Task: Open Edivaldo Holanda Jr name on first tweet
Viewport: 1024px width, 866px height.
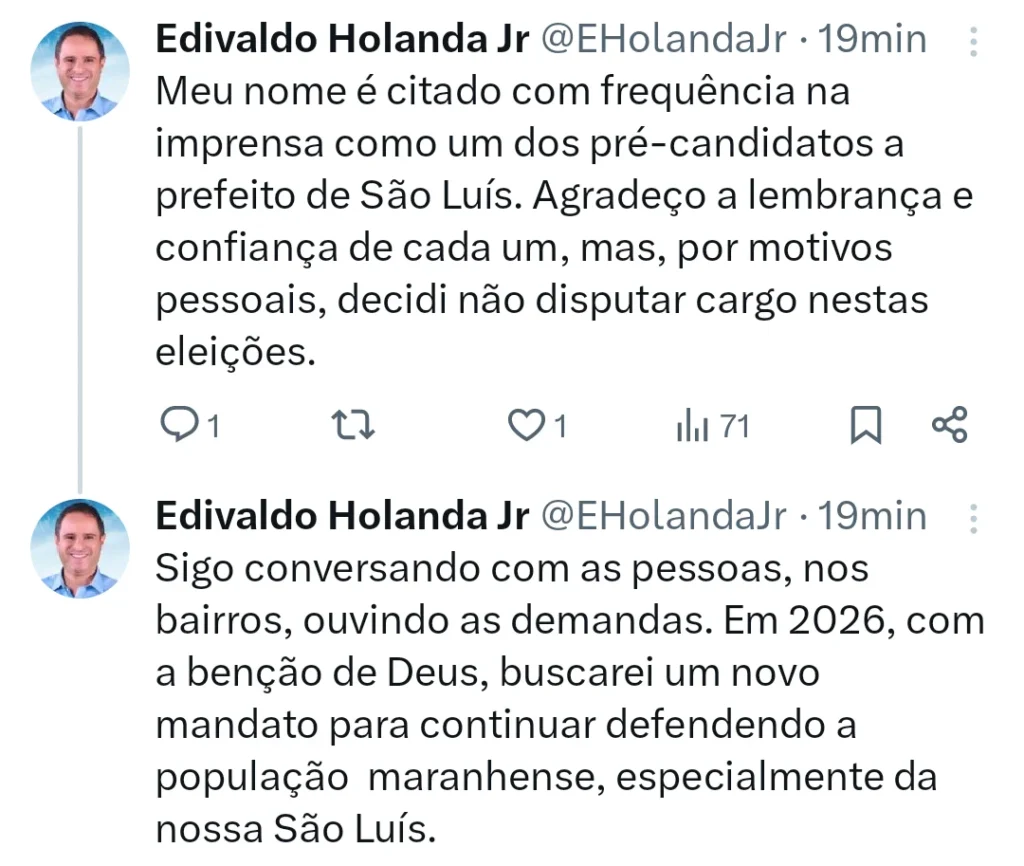Action: (x=342, y=40)
